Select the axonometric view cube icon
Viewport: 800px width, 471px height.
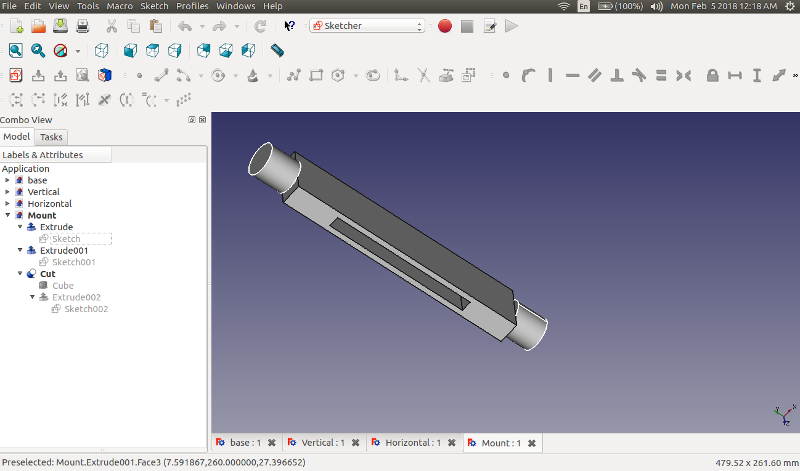pos(102,50)
